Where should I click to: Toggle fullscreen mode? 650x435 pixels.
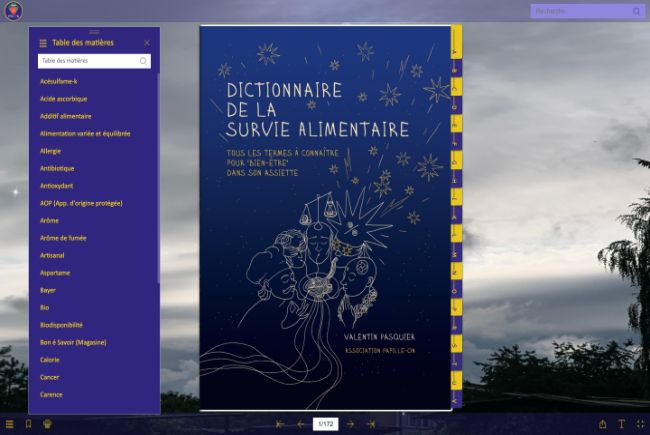pyautogui.click(x=640, y=424)
